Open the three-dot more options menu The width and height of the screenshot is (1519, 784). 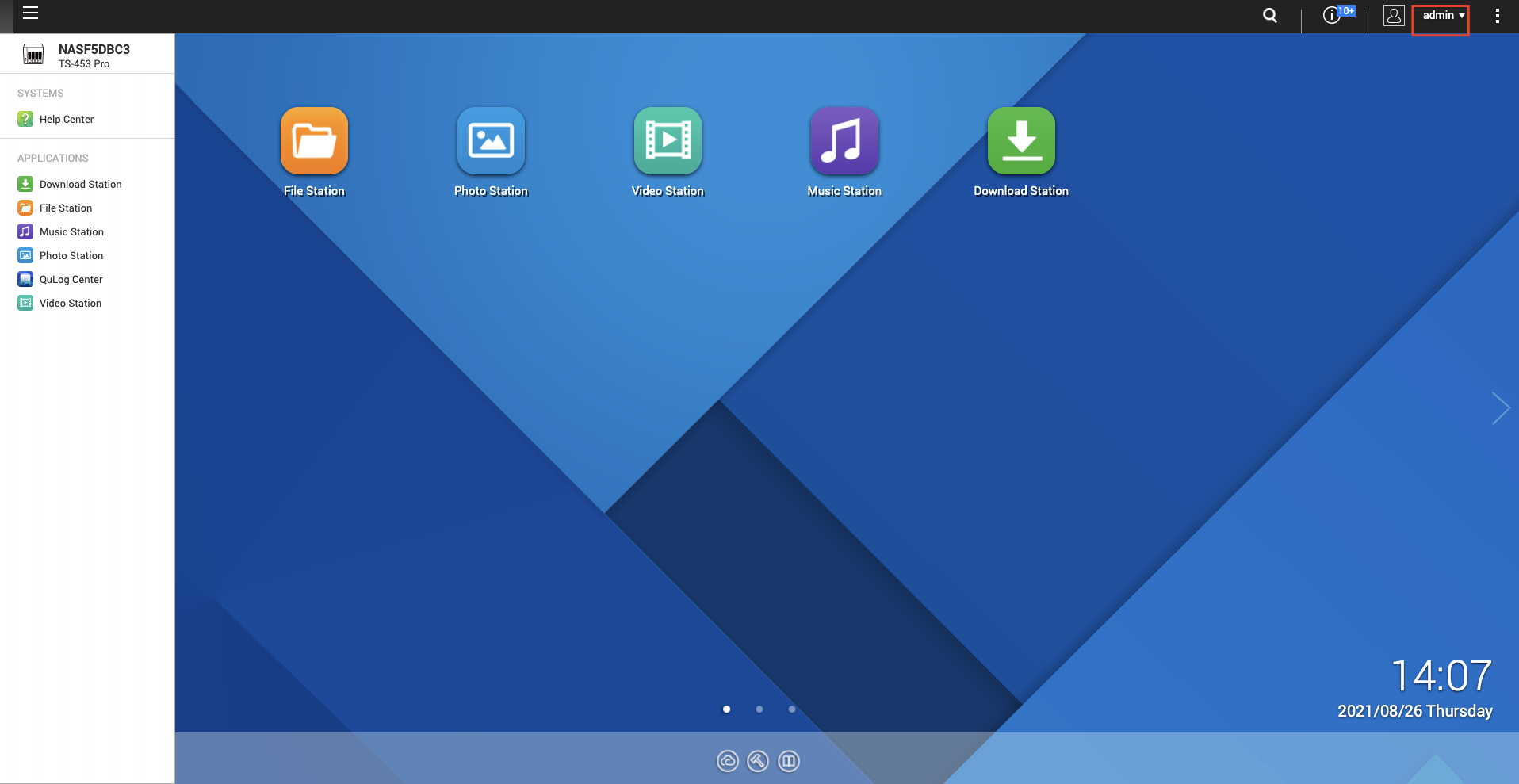coord(1497,16)
